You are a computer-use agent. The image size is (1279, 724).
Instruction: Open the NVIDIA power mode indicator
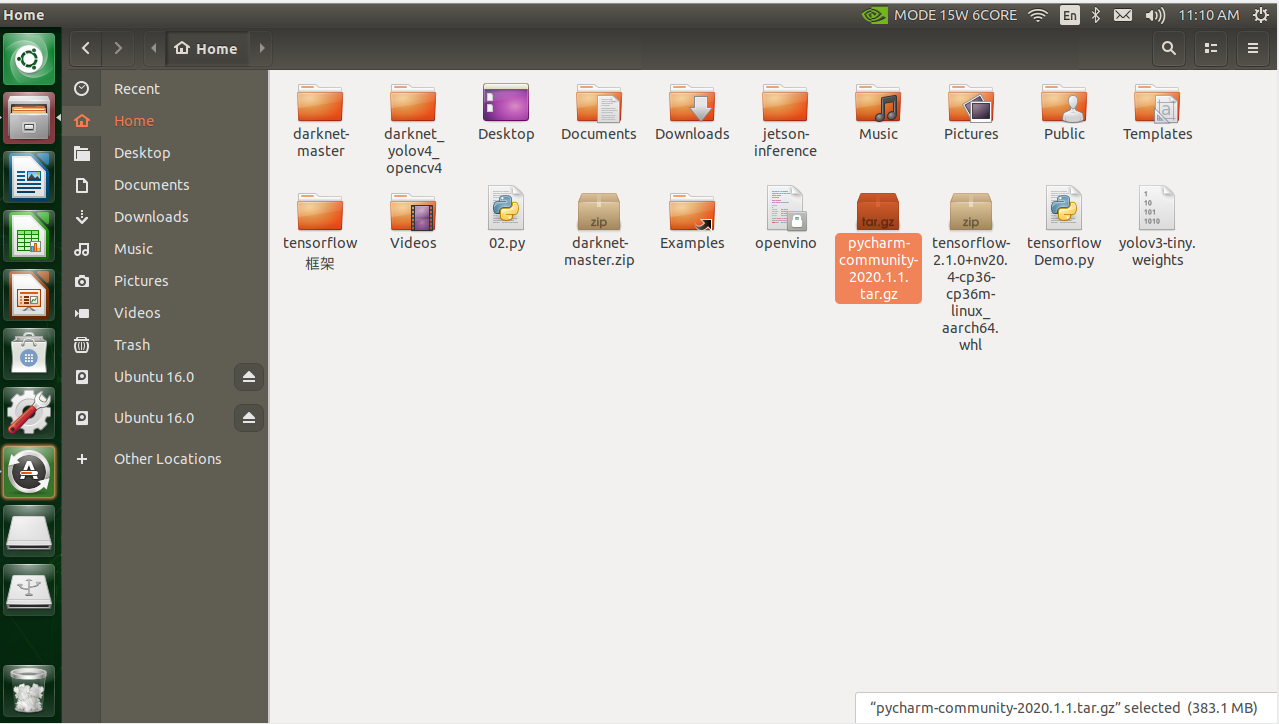pyautogui.click(x=939, y=15)
